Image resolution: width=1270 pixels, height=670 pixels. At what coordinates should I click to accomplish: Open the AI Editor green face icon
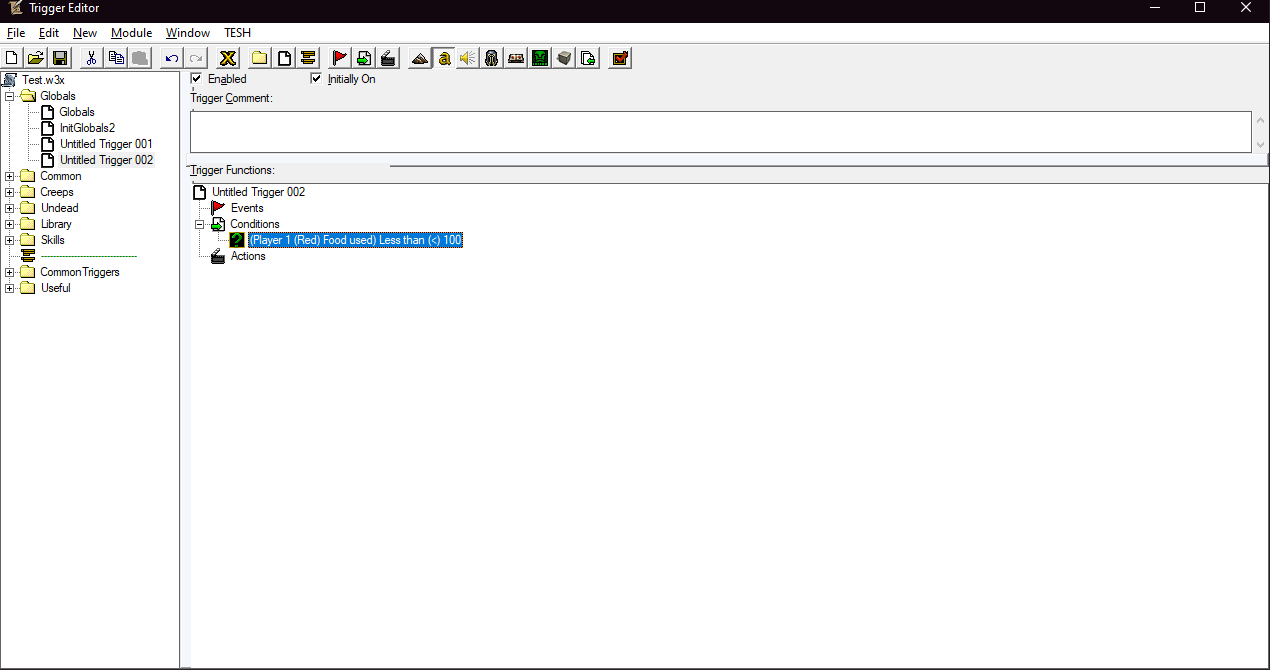pos(540,58)
